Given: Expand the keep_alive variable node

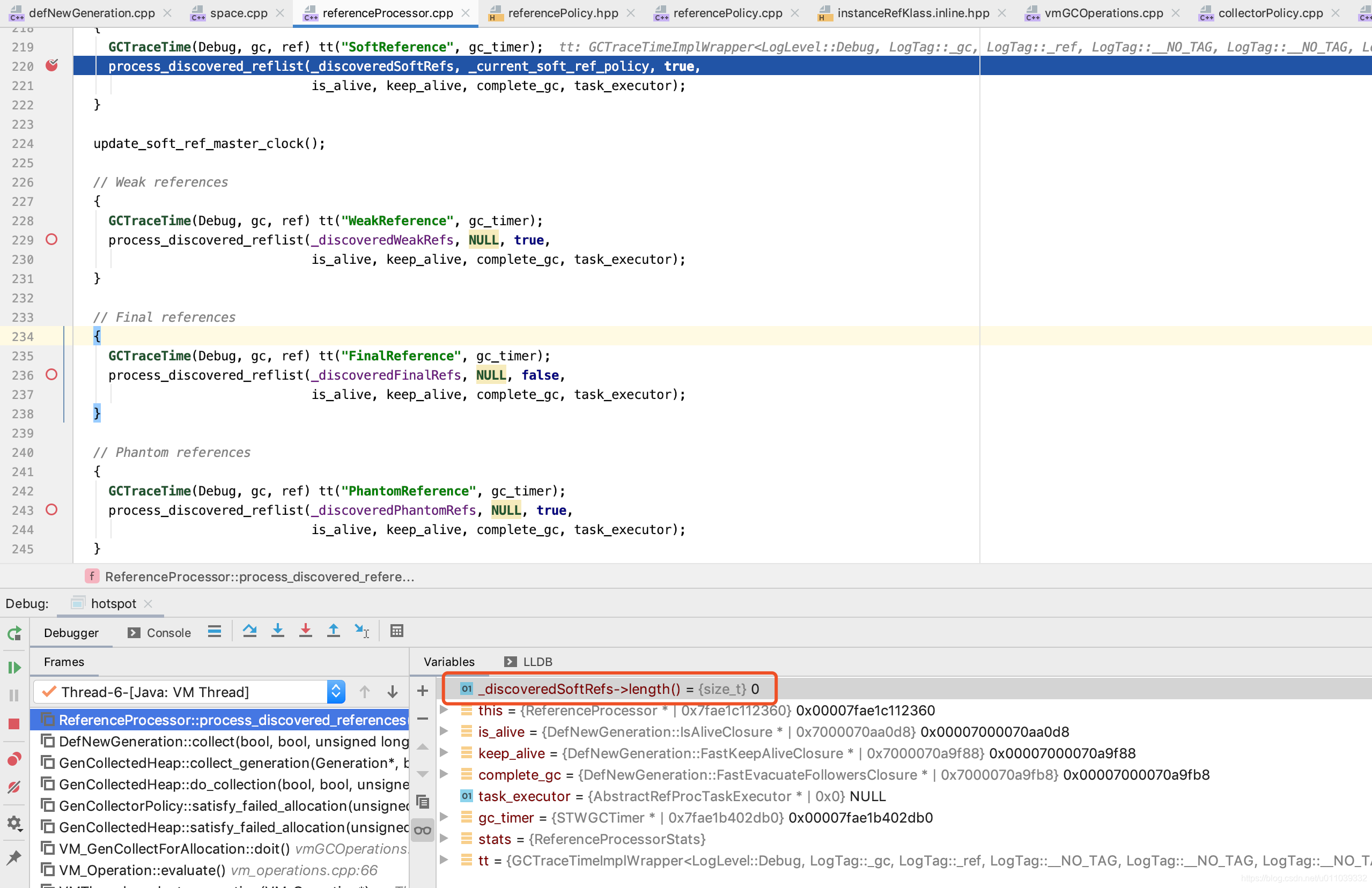Looking at the screenshot, I should point(444,752).
